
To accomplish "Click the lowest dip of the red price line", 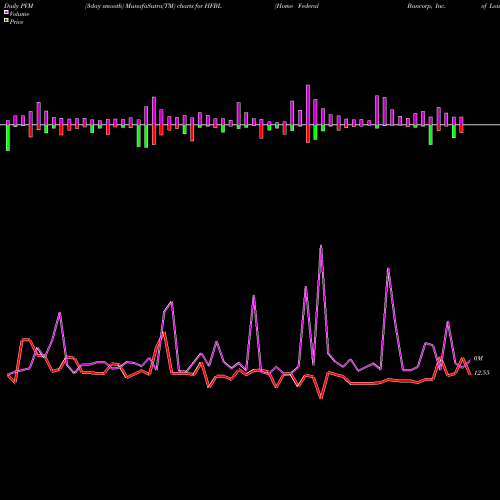I will pyautogui.click(x=321, y=398).
